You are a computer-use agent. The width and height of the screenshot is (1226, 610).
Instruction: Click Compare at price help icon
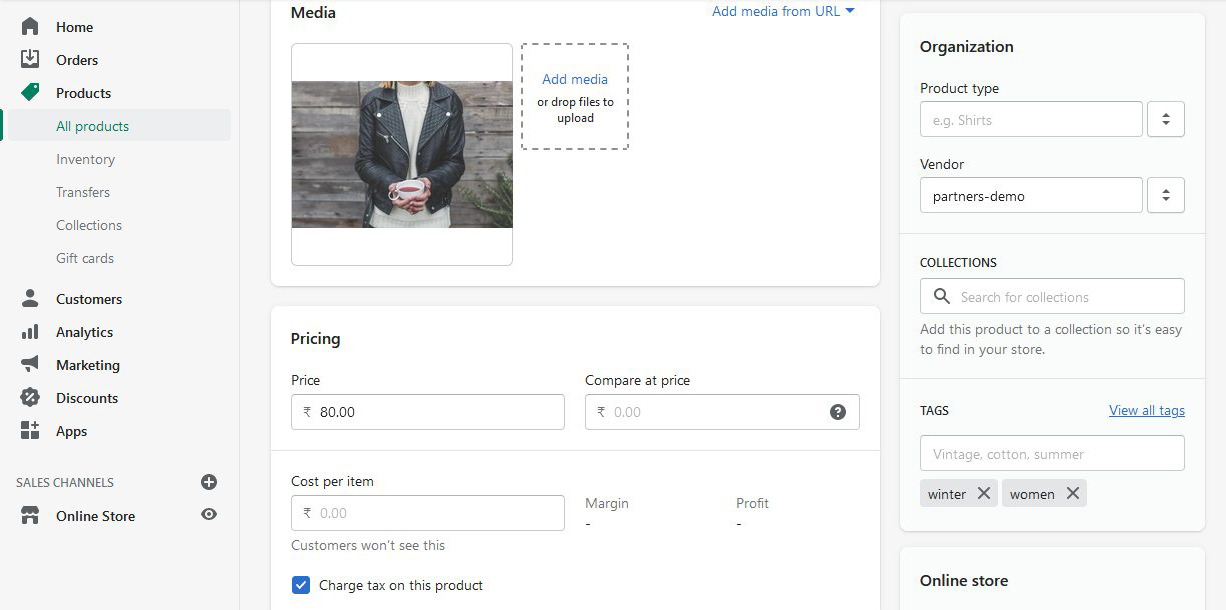838,412
